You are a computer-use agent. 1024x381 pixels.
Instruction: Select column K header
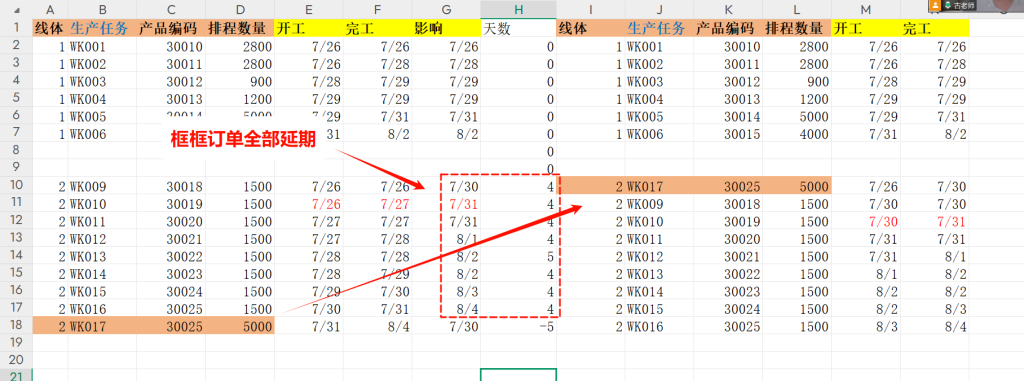pos(728,10)
